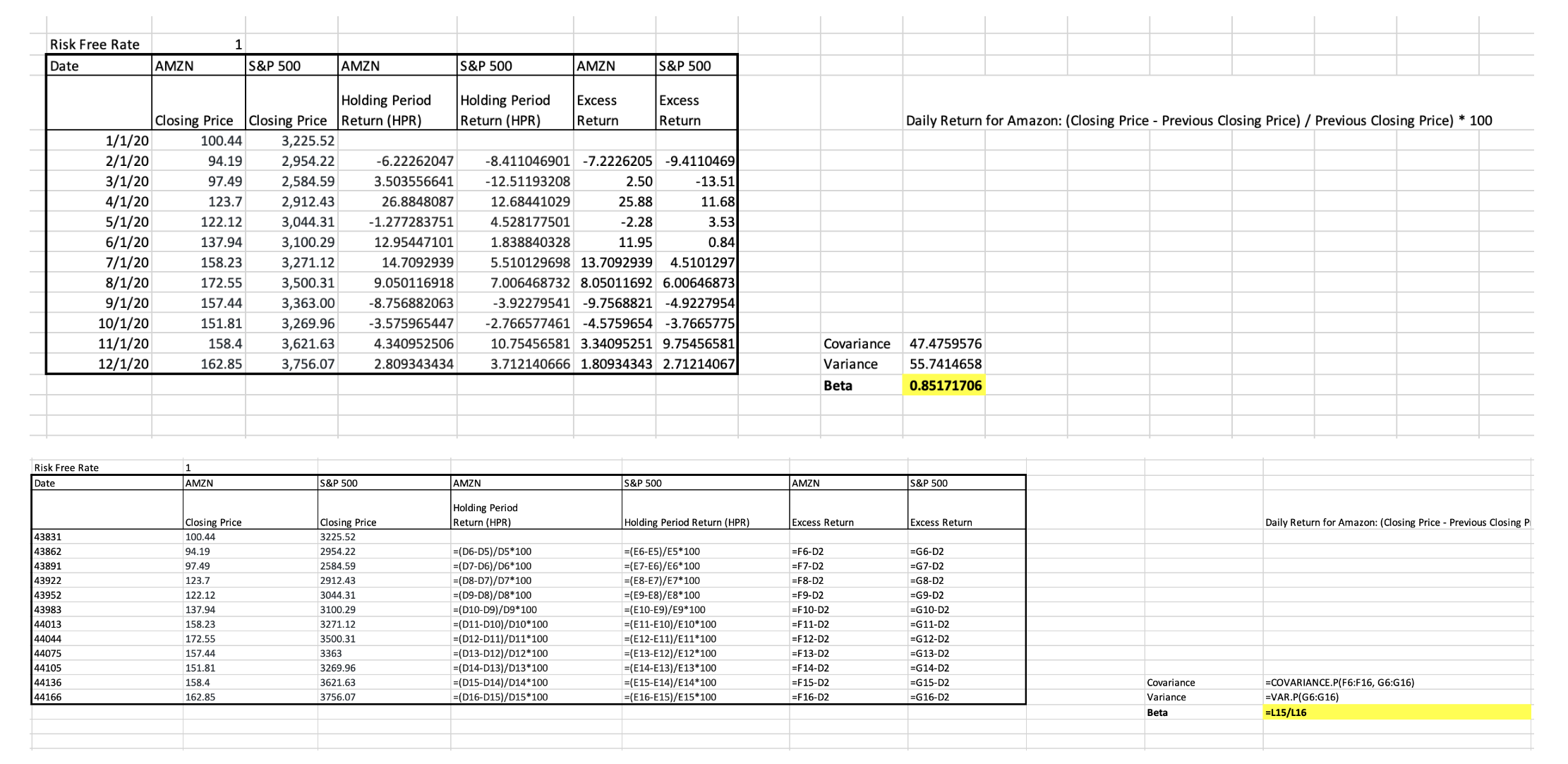Click the Variance value 55.7414658
Image resolution: width=1568 pixels, height=764 pixels.
tap(944, 364)
